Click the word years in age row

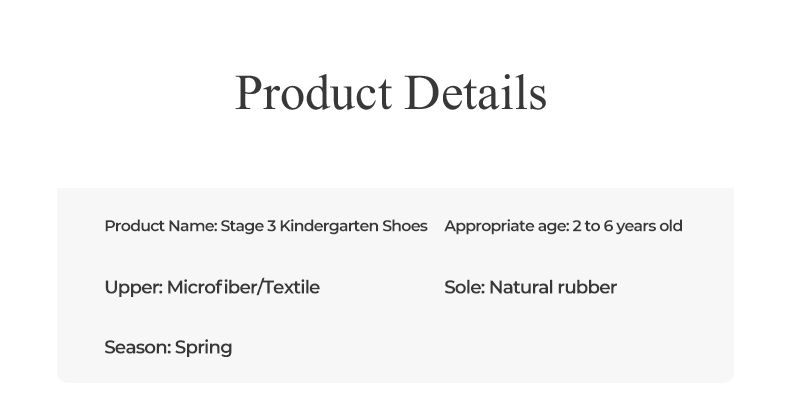(x=636, y=226)
